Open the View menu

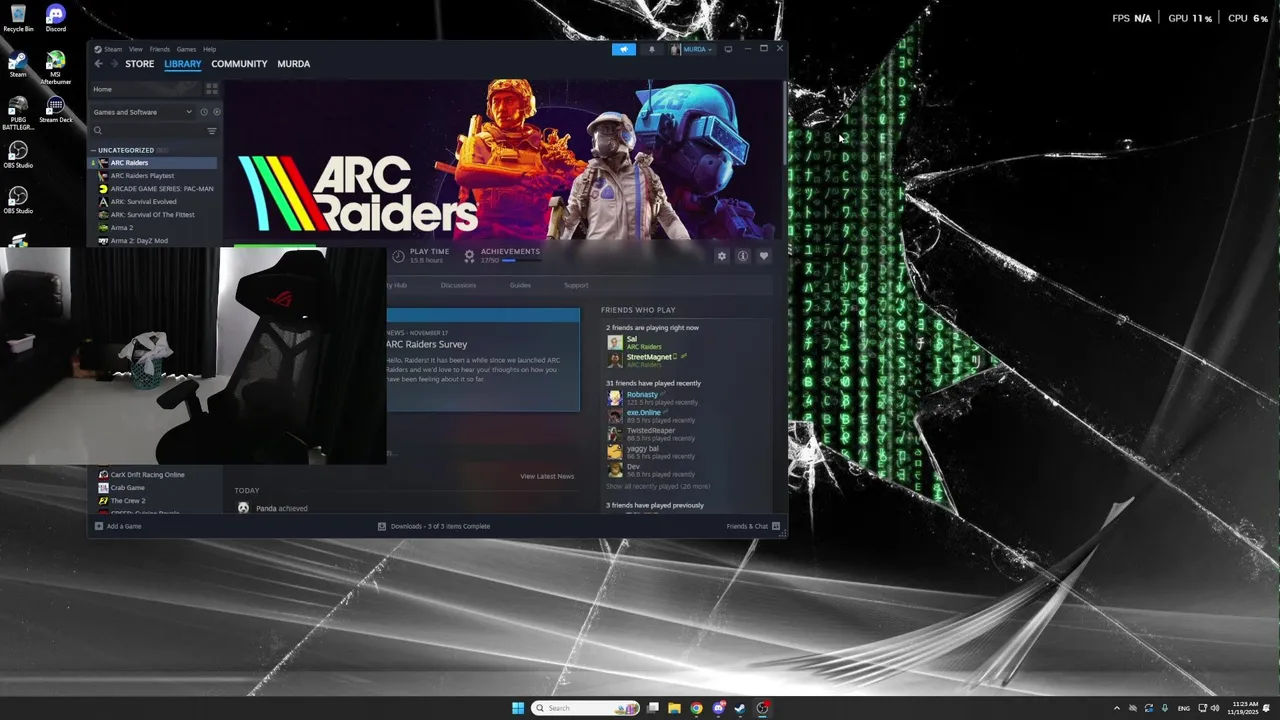(x=135, y=49)
